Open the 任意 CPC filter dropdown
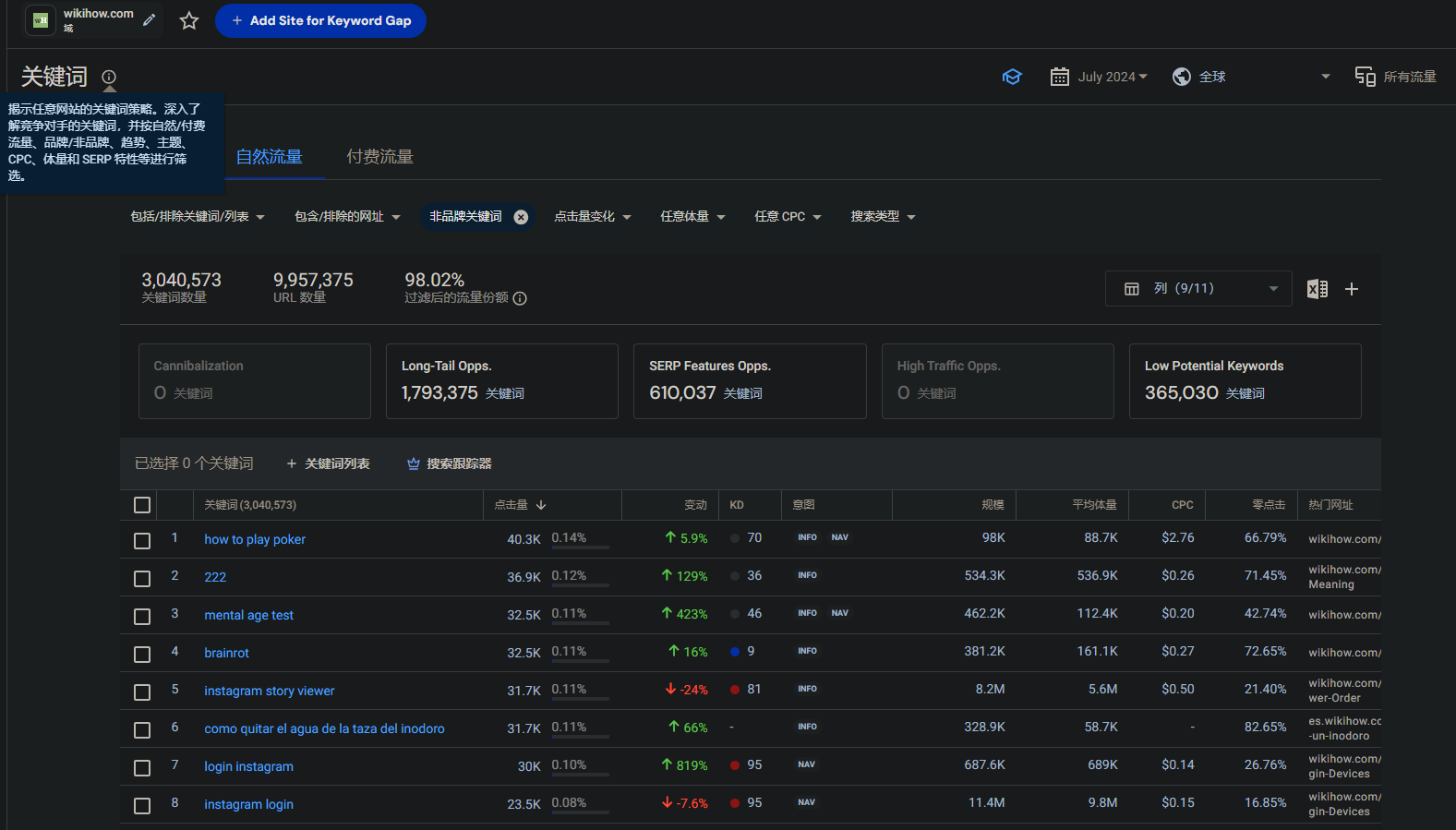This screenshot has width=1456, height=830. 788,217
